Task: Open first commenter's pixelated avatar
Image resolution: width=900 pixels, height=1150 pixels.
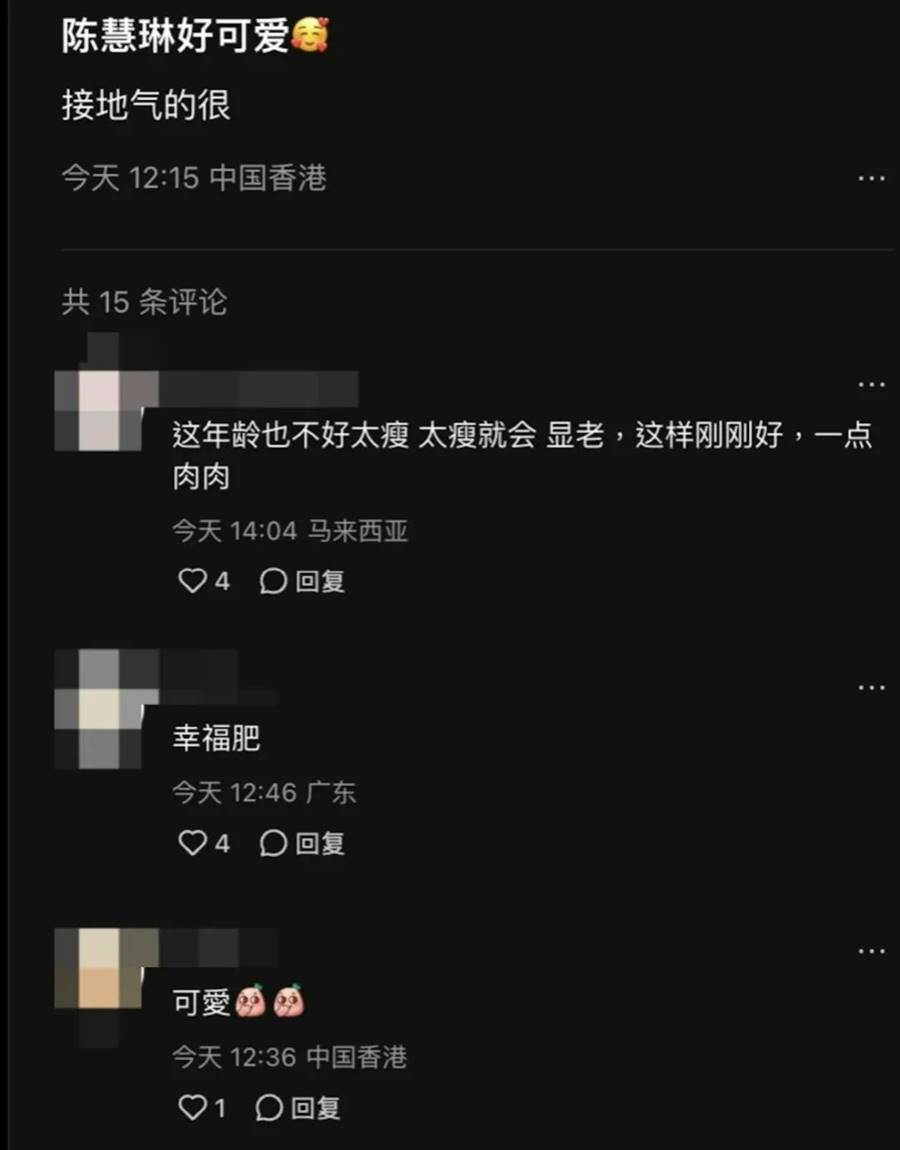Action: (99, 411)
